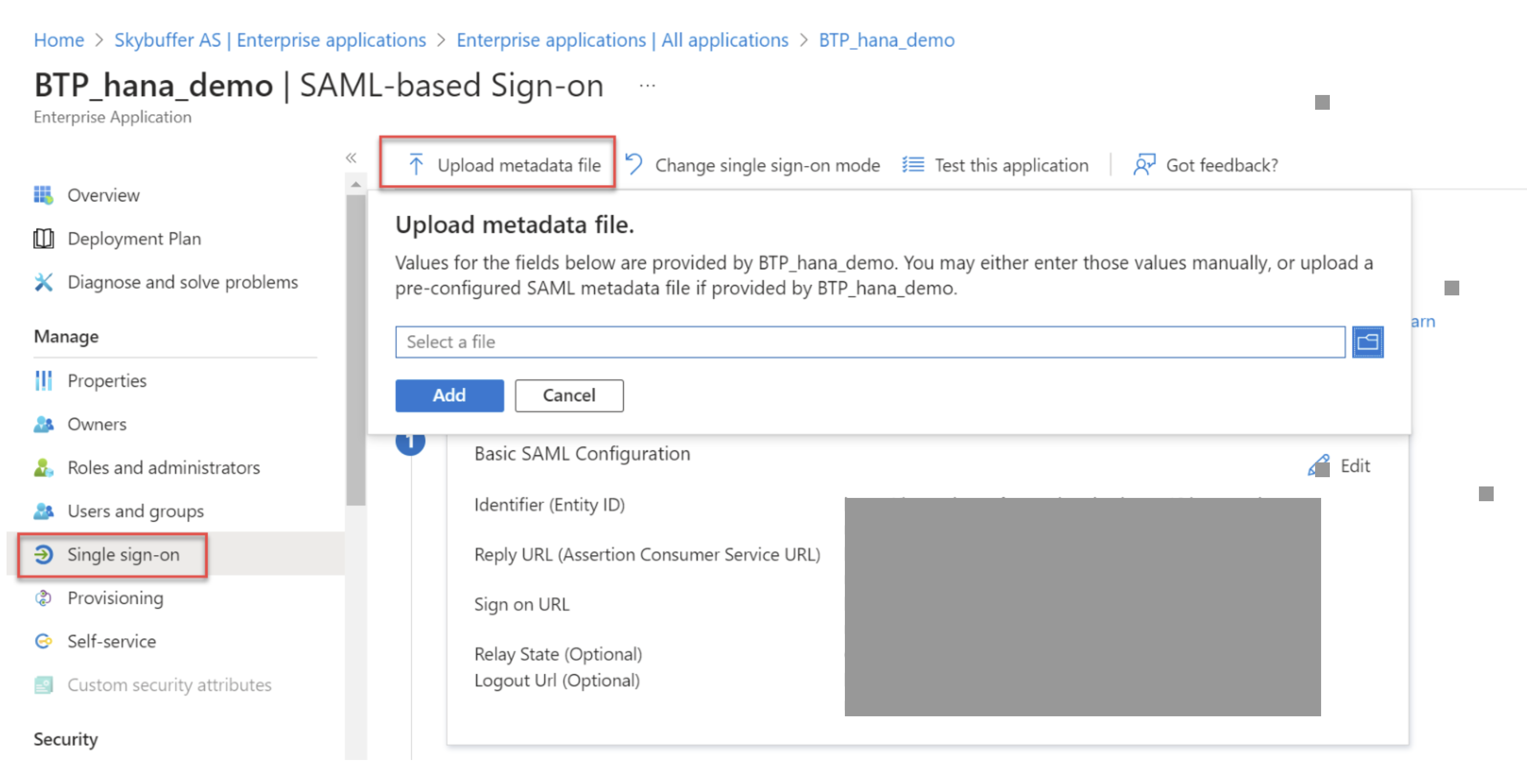Open Users and groups menu item
Screen dimensions: 1527x784
135,511
